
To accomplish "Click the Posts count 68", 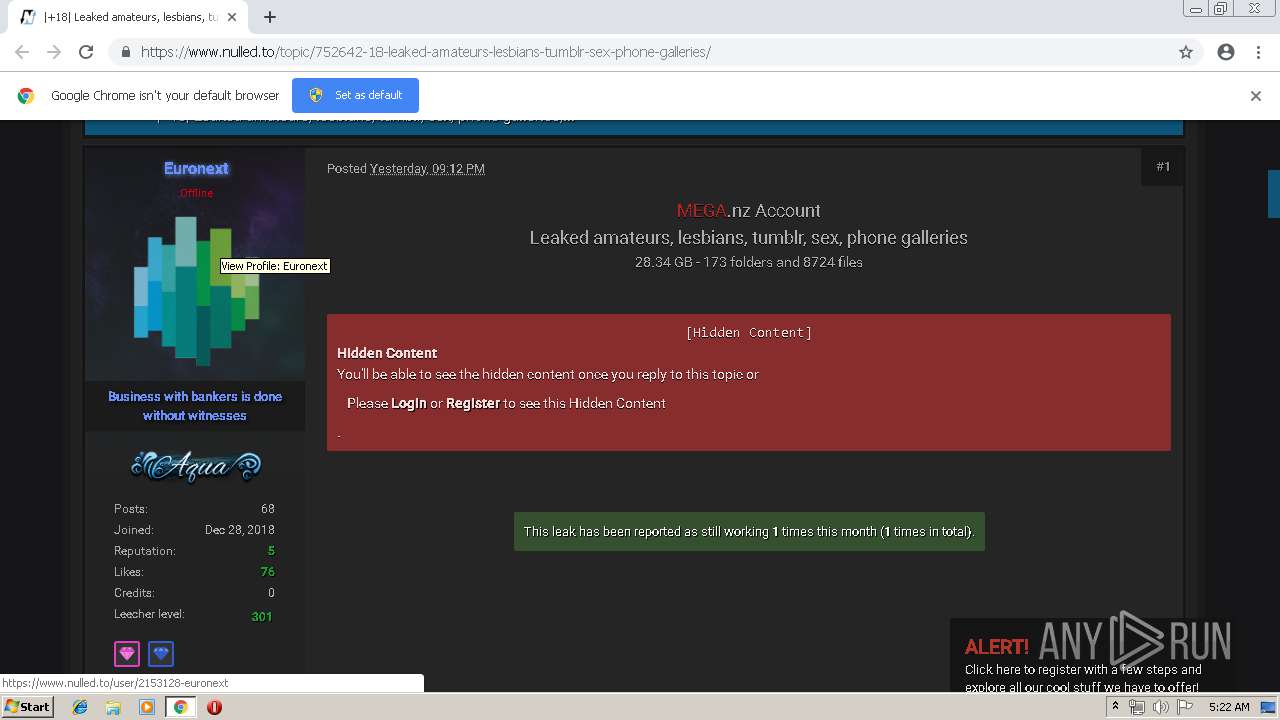I will tap(268, 509).
